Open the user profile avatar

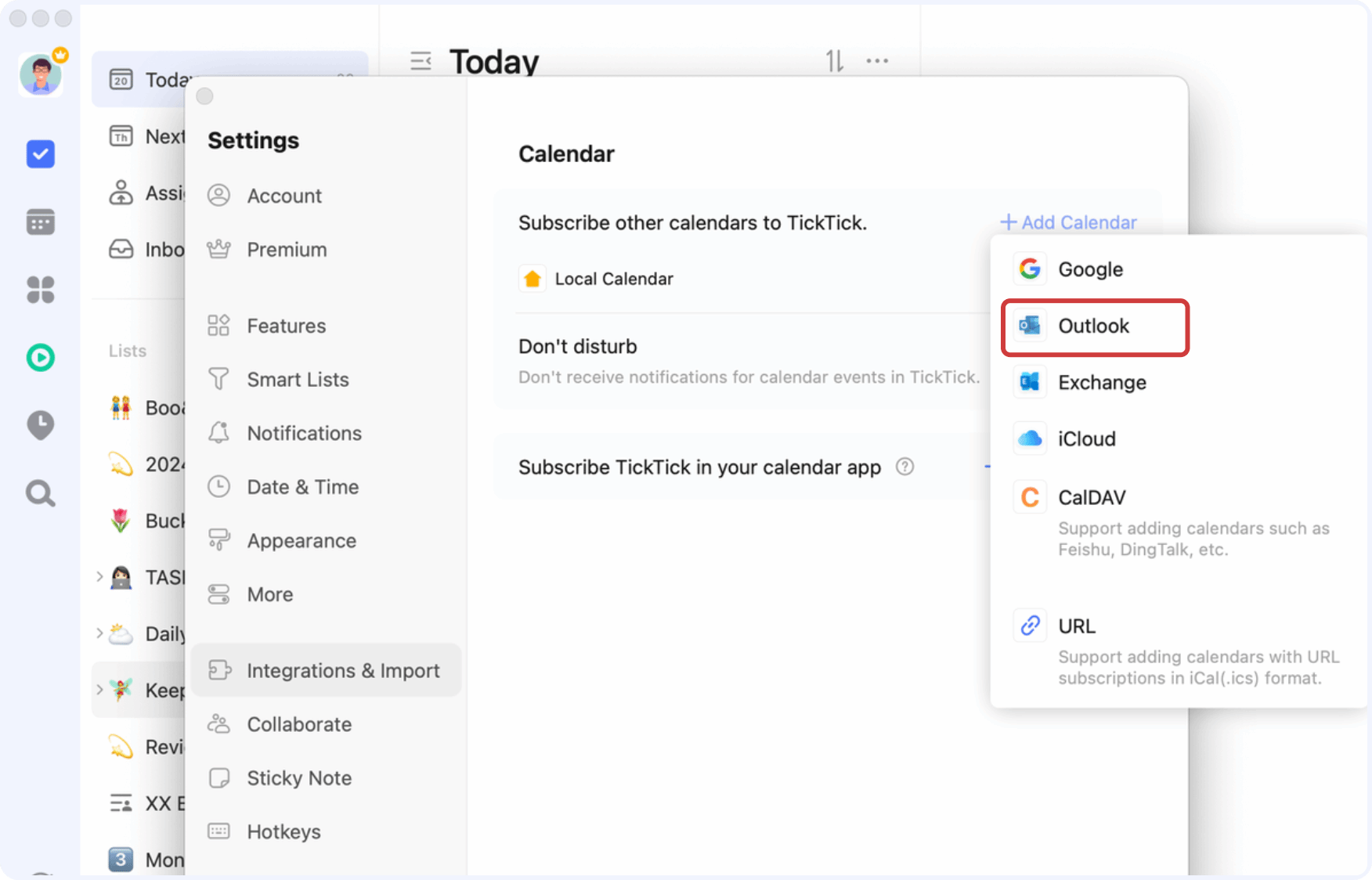coord(41,75)
